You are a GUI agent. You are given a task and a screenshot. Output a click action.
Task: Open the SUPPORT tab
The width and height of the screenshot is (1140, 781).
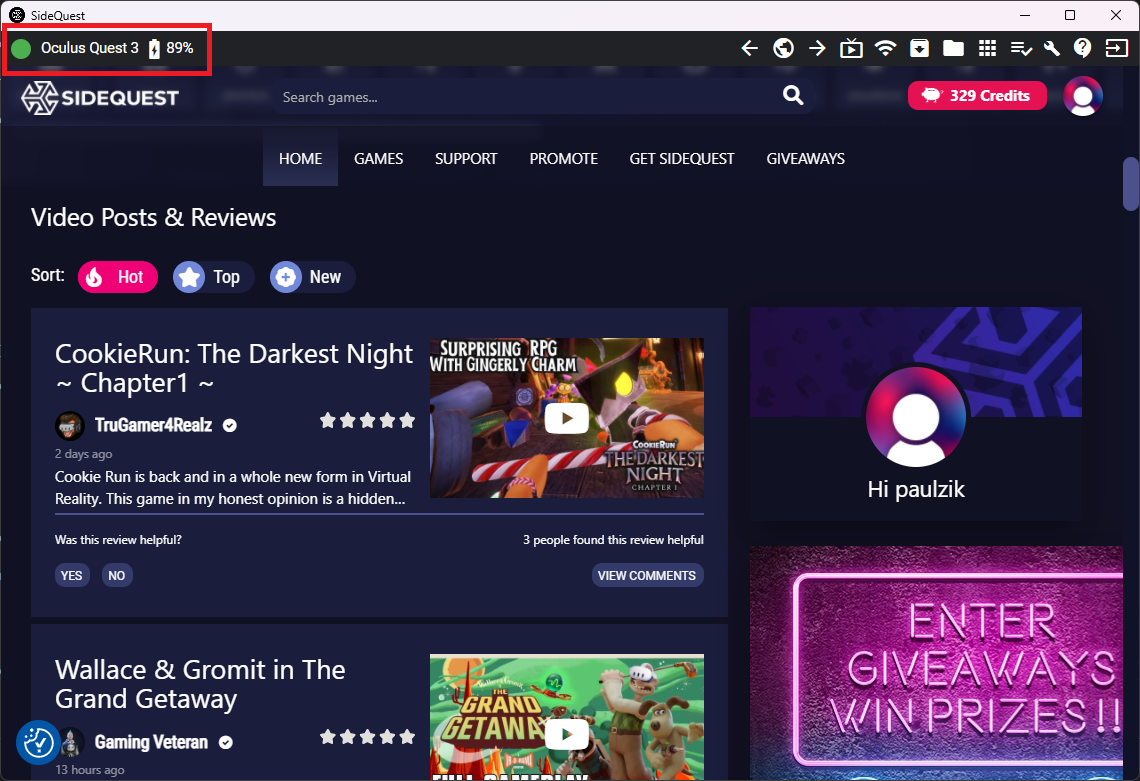click(x=466, y=159)
